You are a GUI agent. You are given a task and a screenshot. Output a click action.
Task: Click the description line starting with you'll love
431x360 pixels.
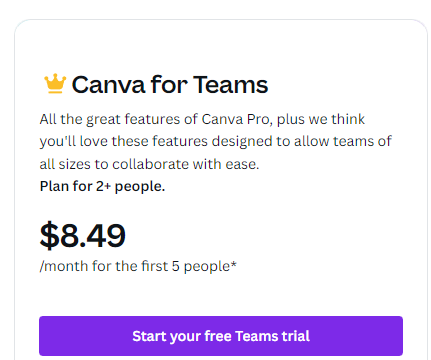[x=215, y=142]
